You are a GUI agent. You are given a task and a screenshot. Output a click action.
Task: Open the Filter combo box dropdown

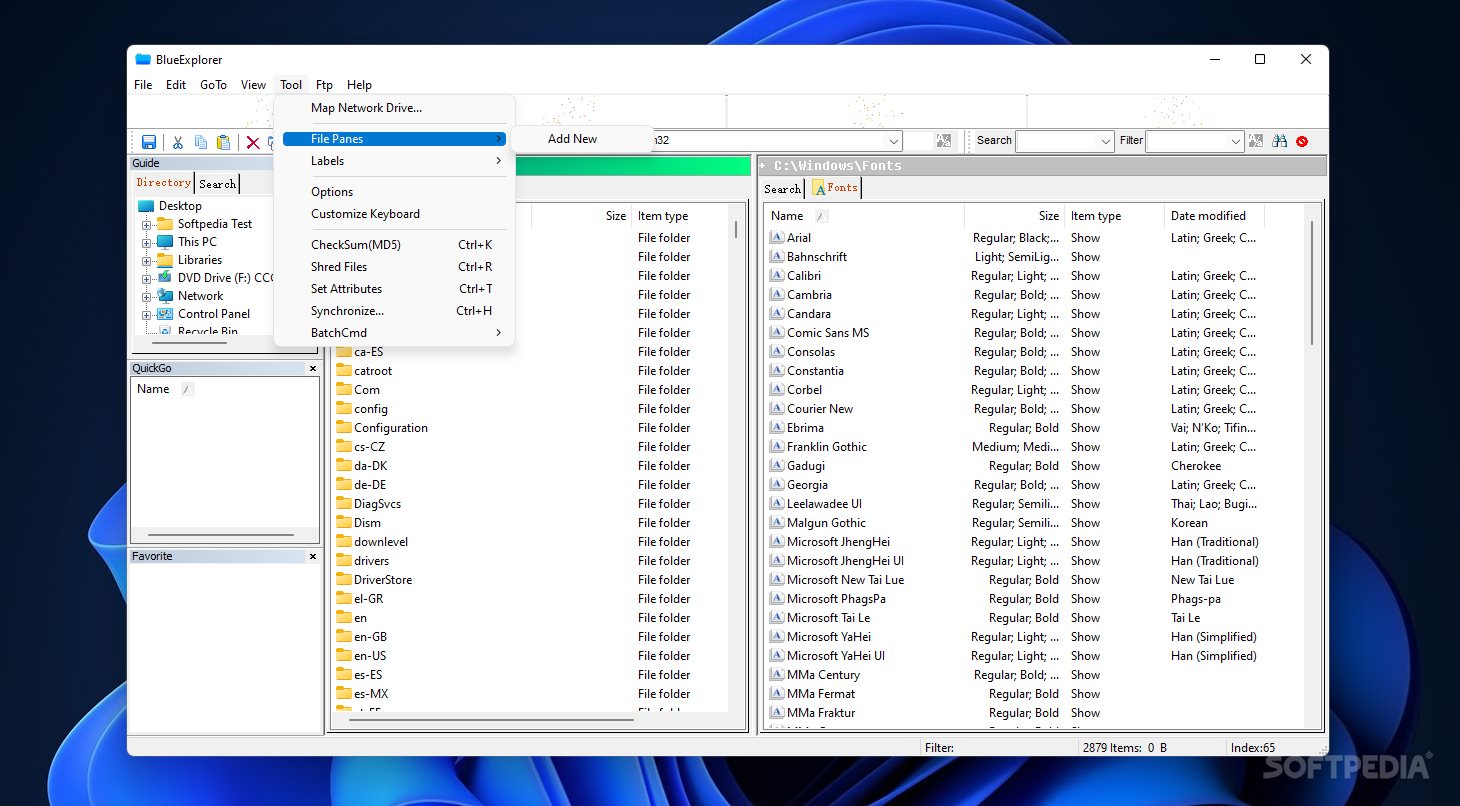[1235, 141]
